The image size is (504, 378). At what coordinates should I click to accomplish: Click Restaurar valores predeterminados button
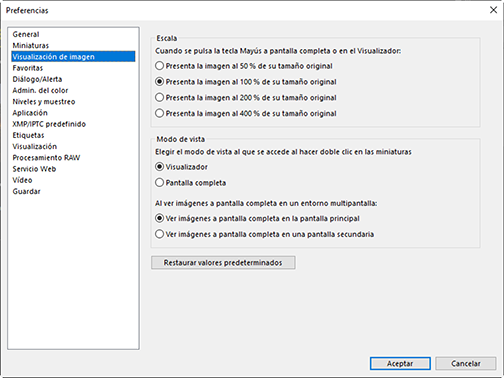(223, 263)
